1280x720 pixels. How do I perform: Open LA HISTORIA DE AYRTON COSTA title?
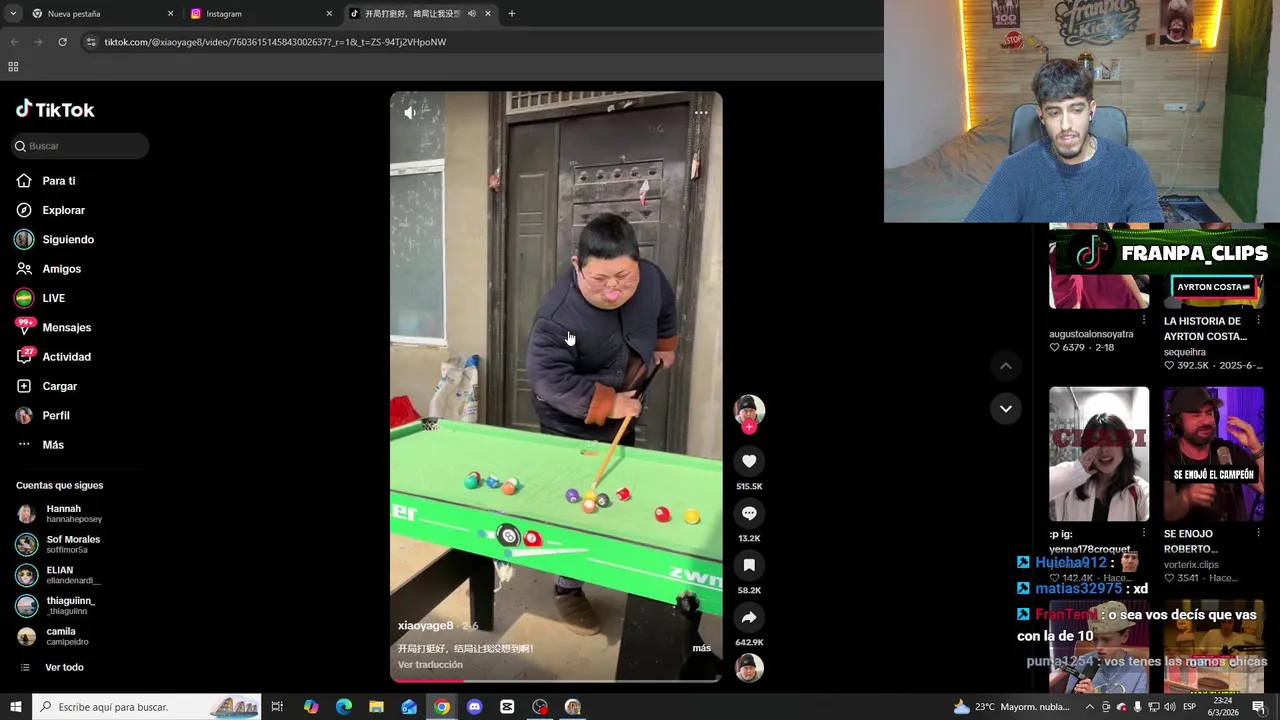coord(1203,328)
